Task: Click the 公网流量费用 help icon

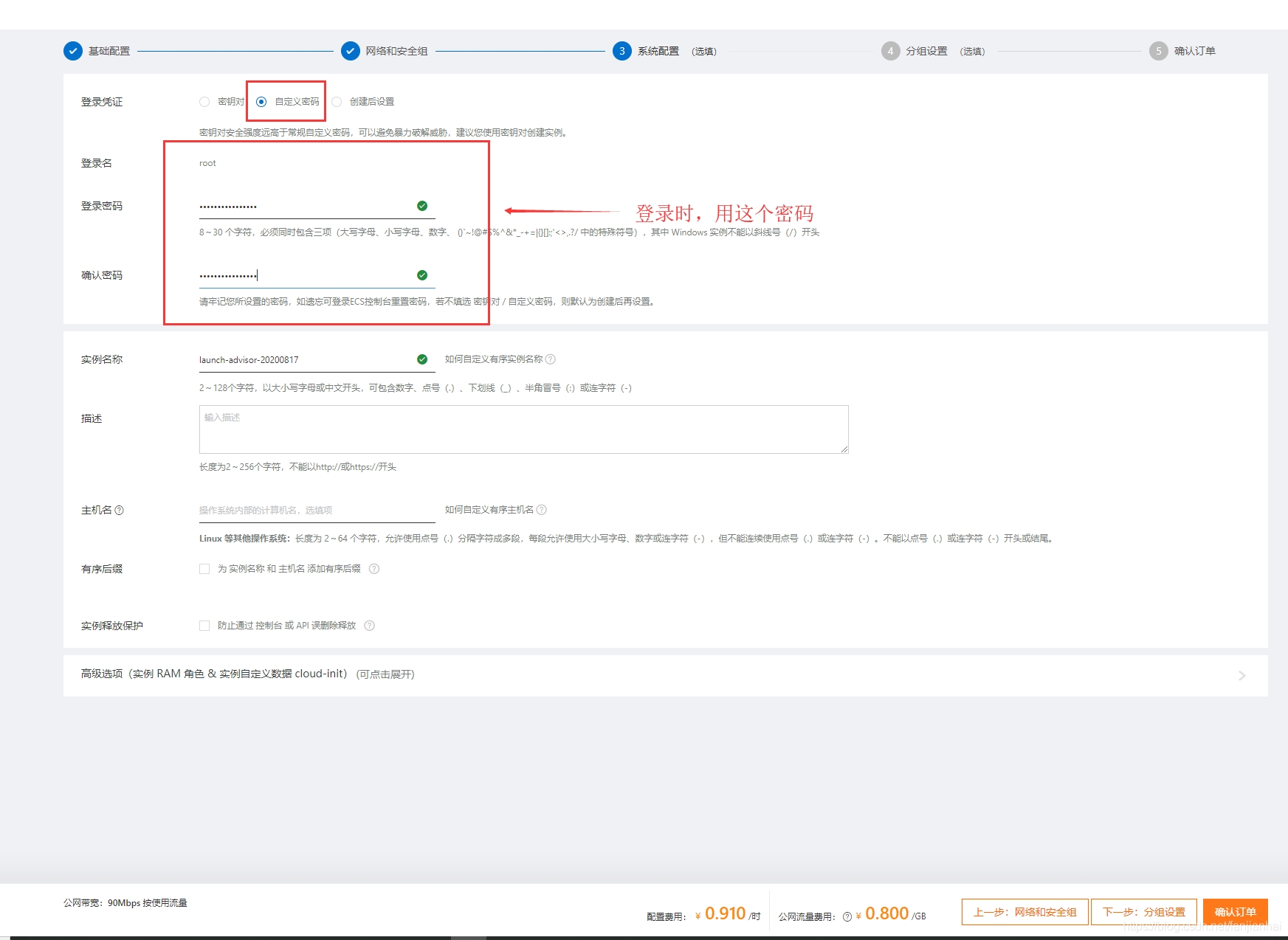Action: (x=847, y=916)
